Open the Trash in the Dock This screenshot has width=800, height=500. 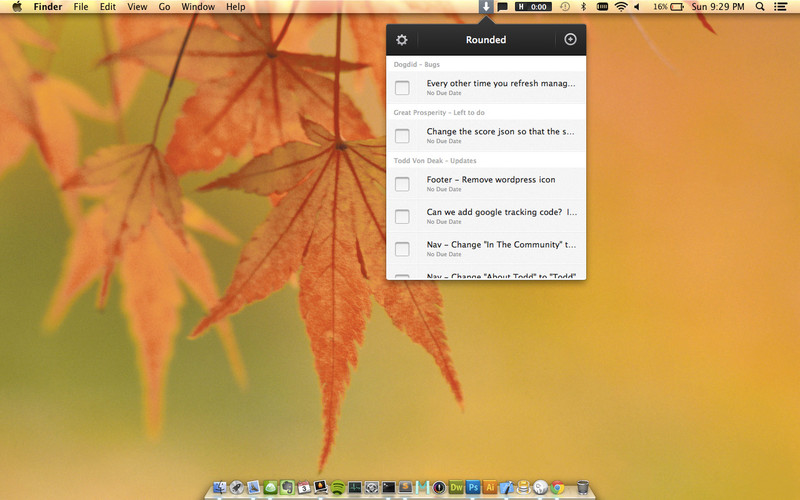tap(583, 487)
